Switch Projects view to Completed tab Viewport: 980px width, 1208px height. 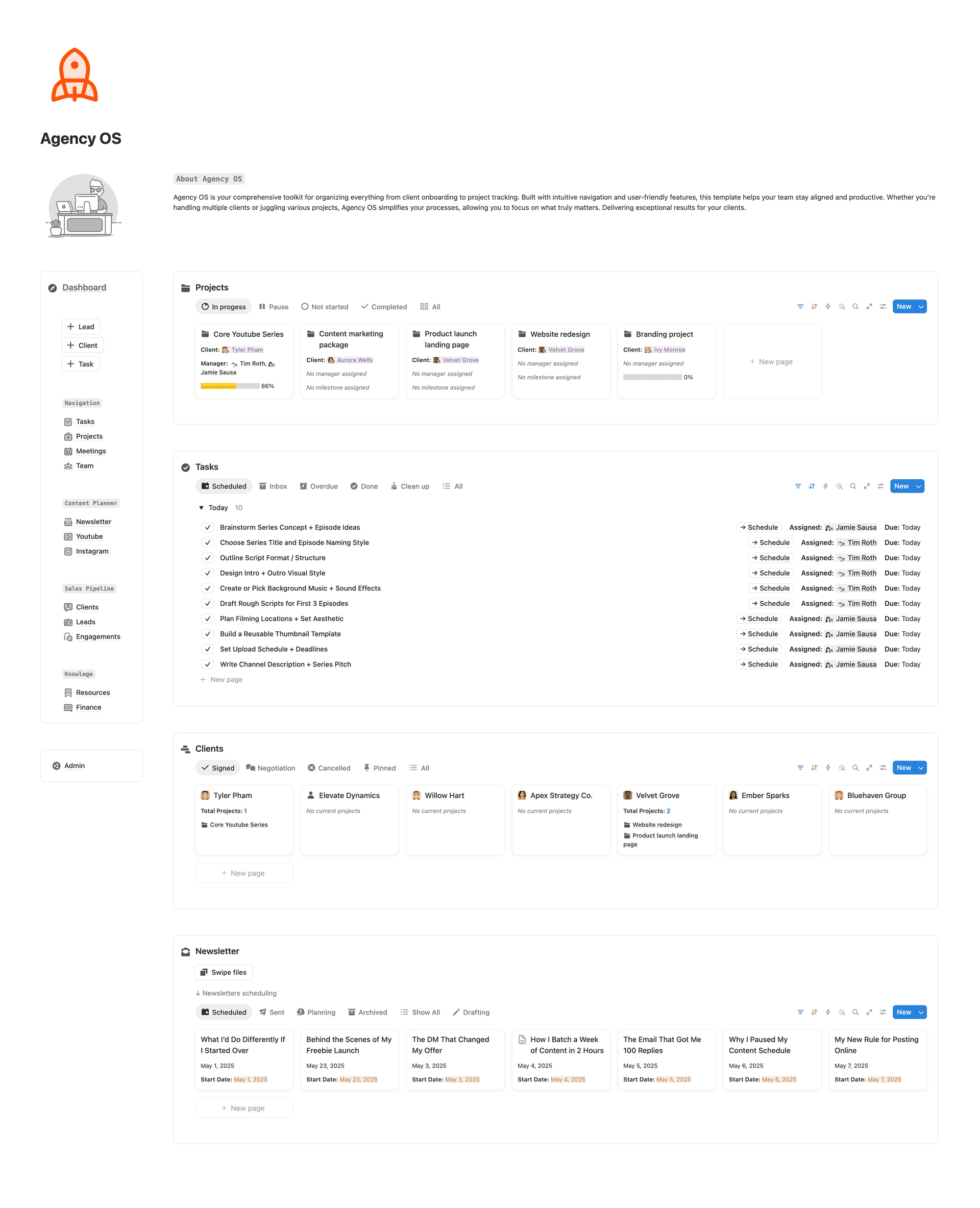pyautogui.click(x=384, y=307)
